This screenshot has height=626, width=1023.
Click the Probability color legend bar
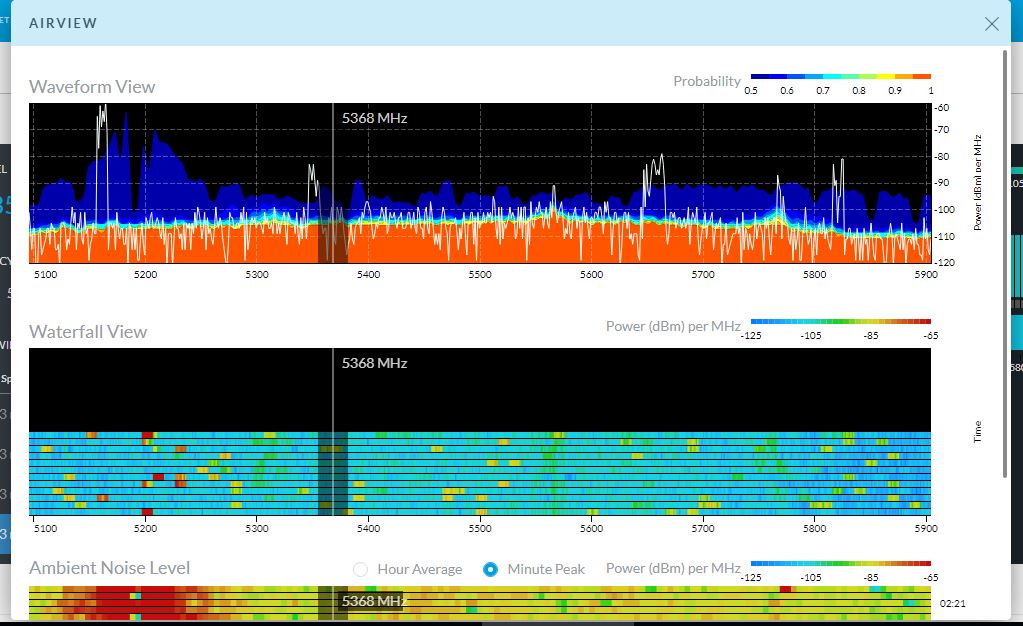click(841, 76)
